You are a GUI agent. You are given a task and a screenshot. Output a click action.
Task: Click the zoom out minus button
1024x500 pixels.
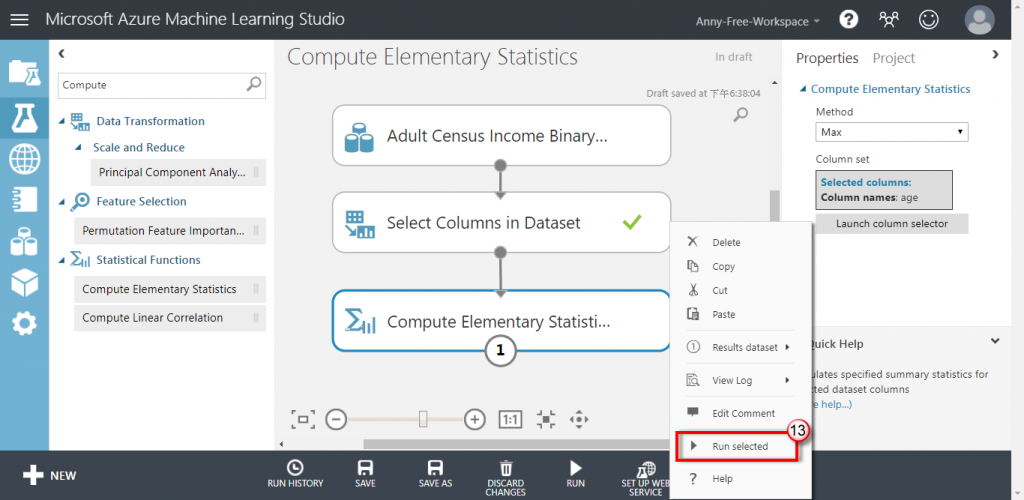tap(336, 419)
